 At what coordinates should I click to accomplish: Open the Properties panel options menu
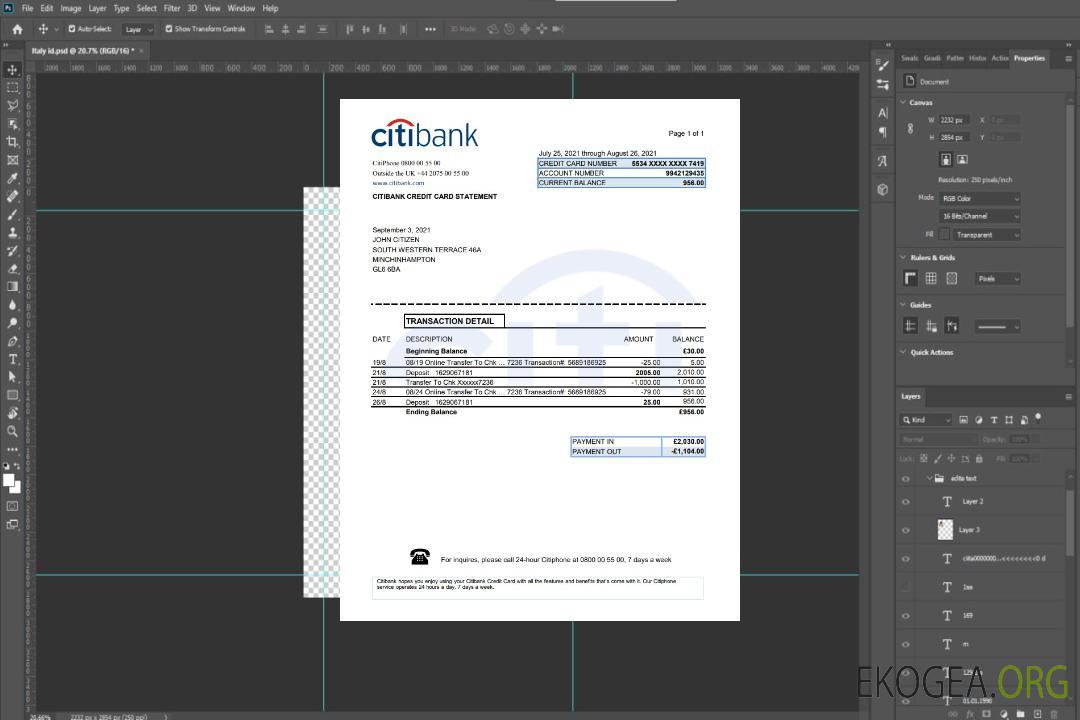pyautogui.click(x=1068, y=59)
